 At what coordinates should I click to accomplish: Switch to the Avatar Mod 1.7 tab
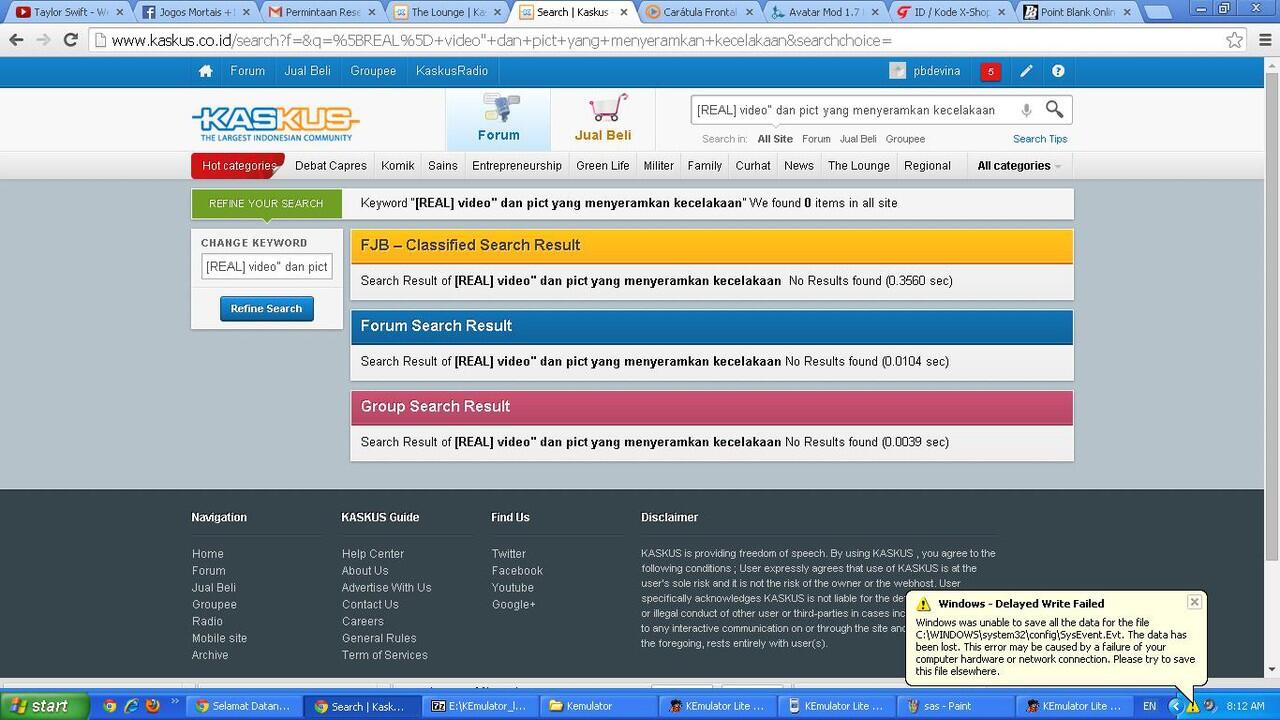(825, 12)
